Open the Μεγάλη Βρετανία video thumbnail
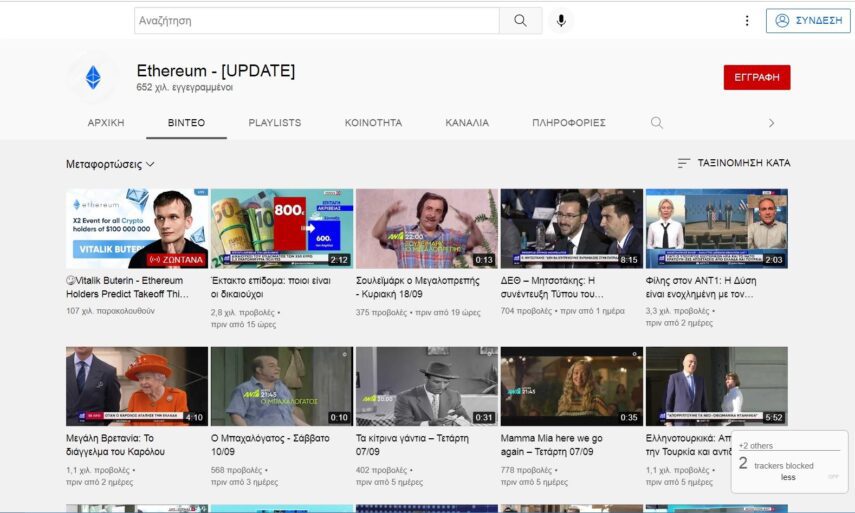The image size is (855, 513). 137,386
